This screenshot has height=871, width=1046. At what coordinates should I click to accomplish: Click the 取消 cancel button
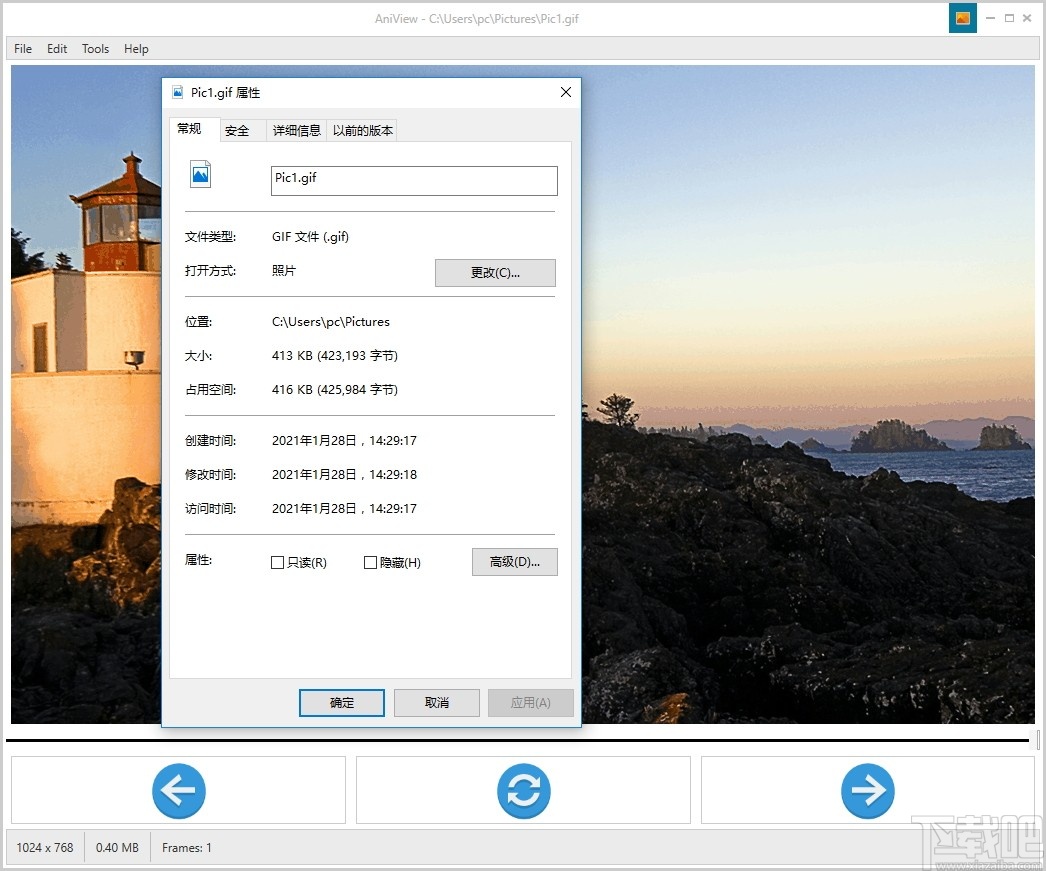(436, 703)
